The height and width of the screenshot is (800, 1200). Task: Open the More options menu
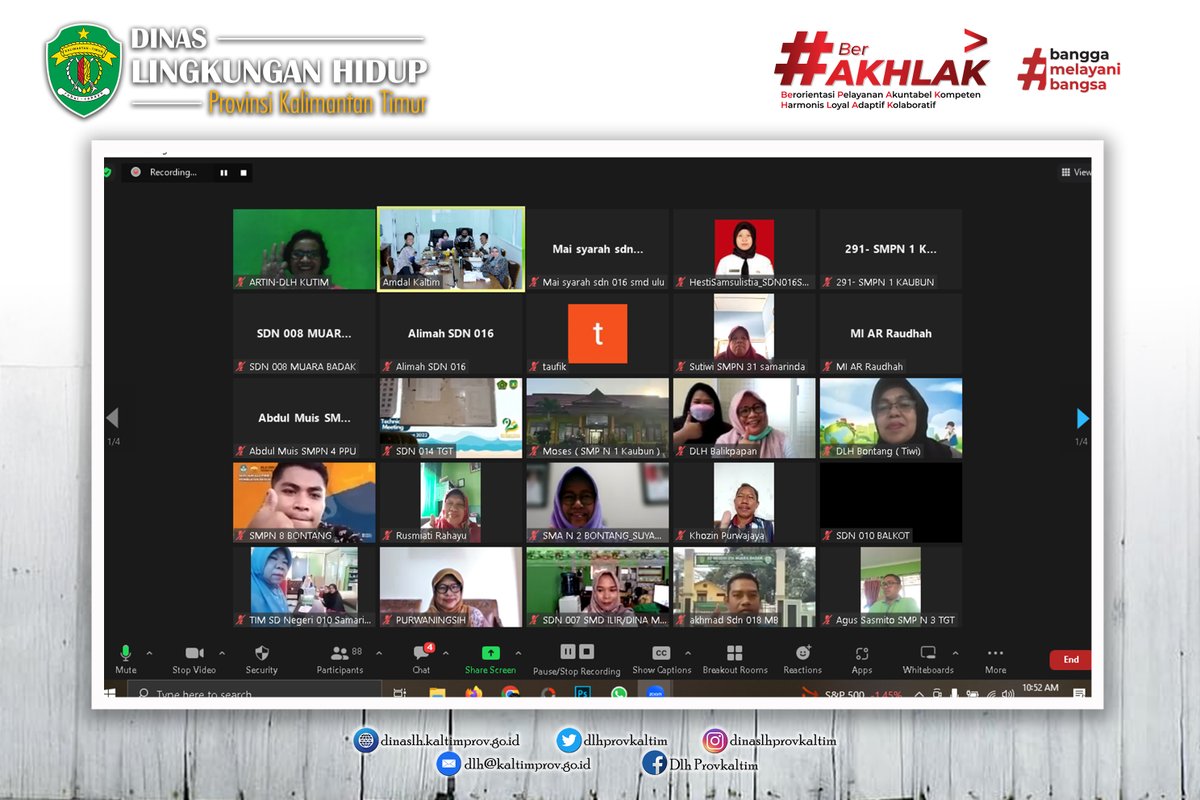click(995, 658)
